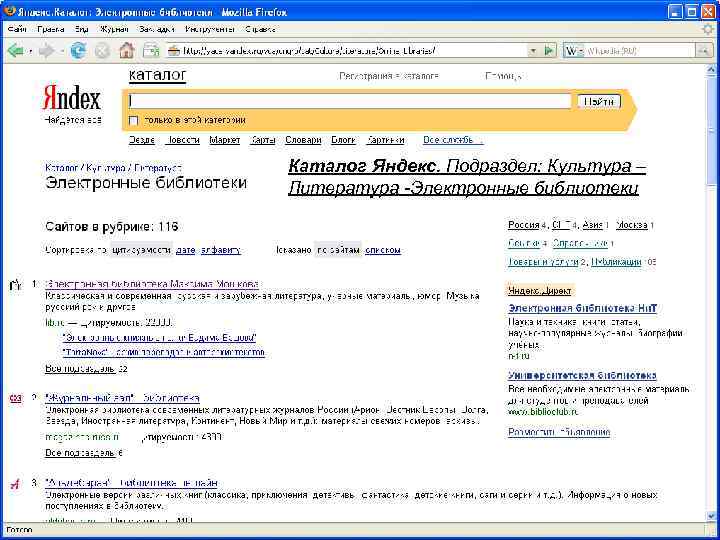Click the Stop loading icon
Screen dimensions: 720x540
102,51
